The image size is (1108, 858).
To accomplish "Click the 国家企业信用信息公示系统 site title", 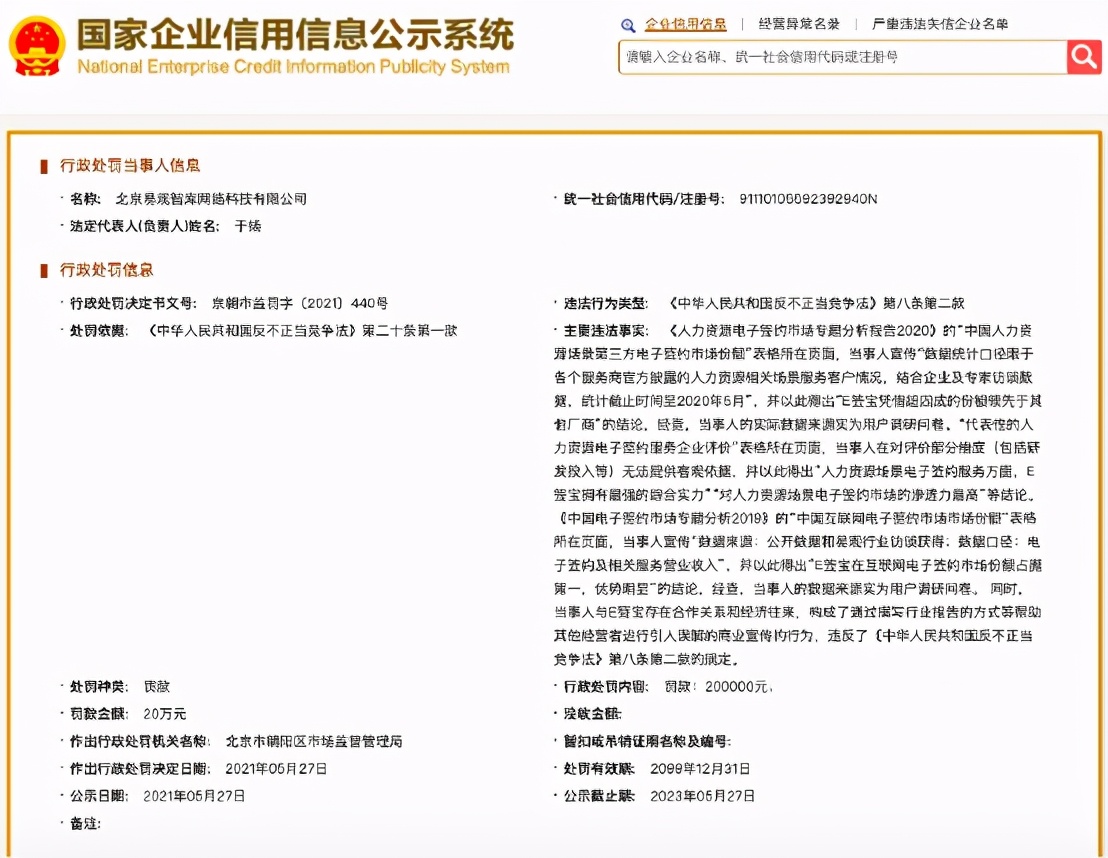I will coord(295,35).
